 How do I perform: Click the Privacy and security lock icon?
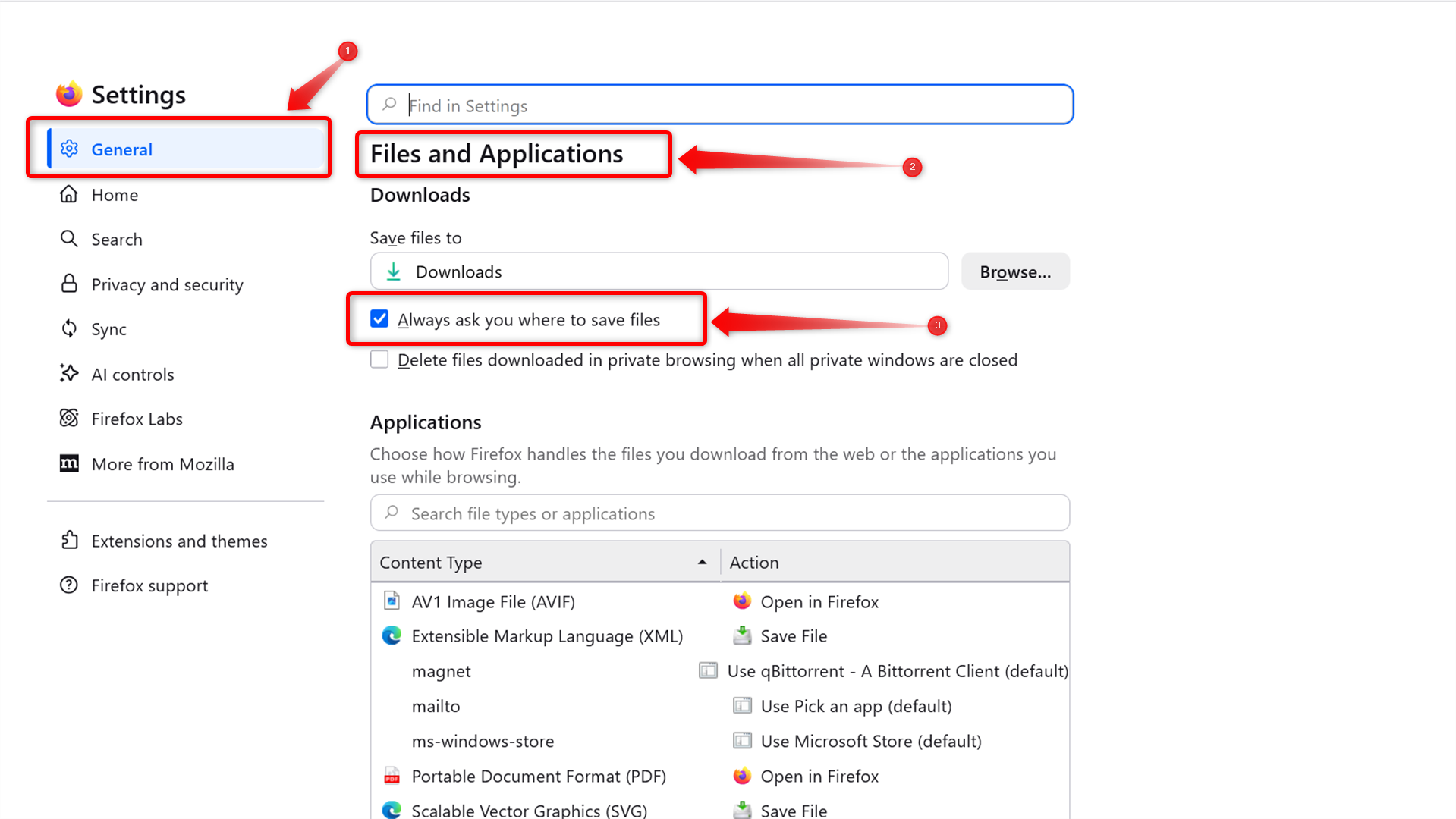(69, 284)
